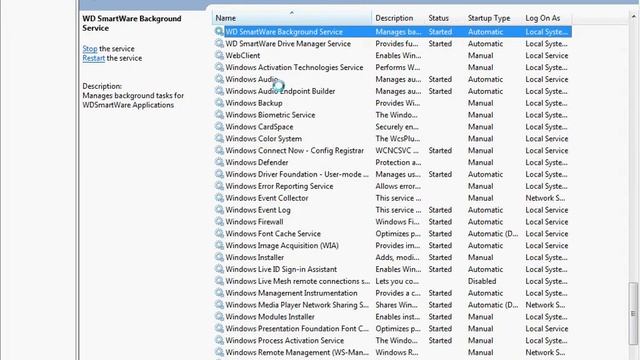Click gear icon of Windows Process Activation Service

coord(219,340)
